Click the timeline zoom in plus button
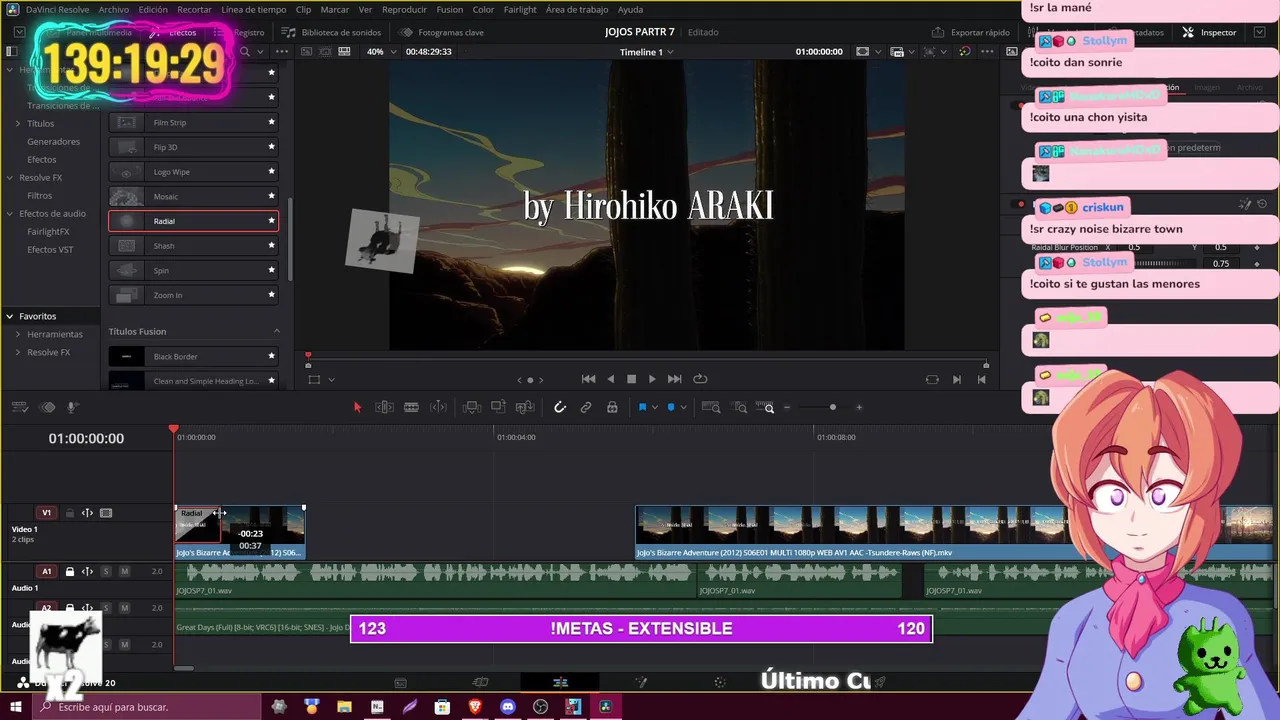The width and height of the screenshot is (1280, 720). click(x=858, y=407)
